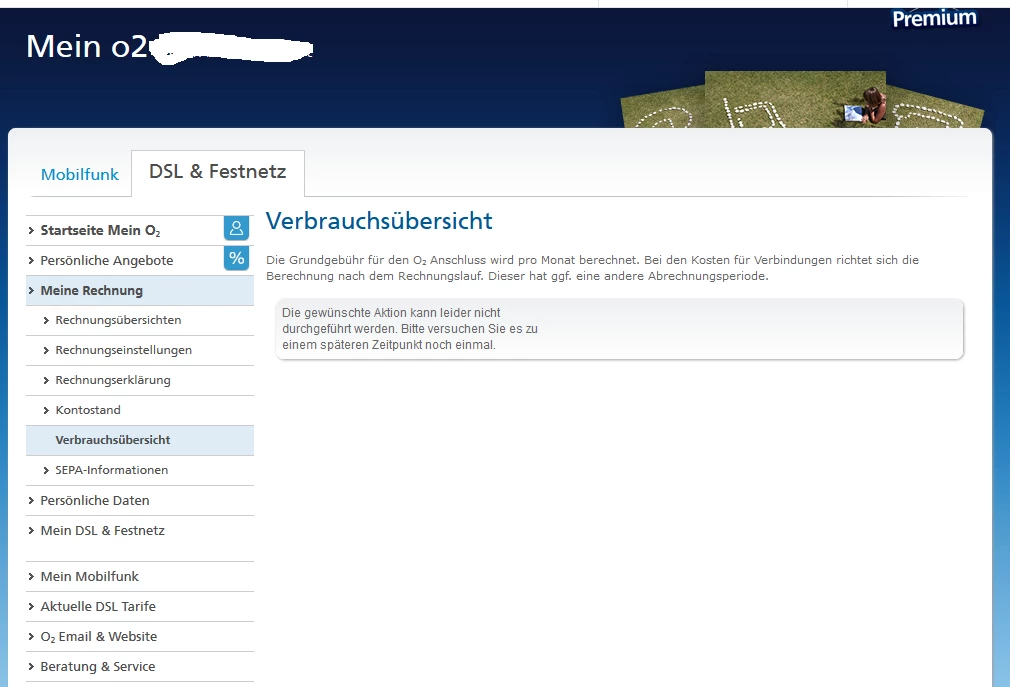Click the Mein o2 header title
The width and height of the screenshot is (1010, 687).
(x=86, y=46)
